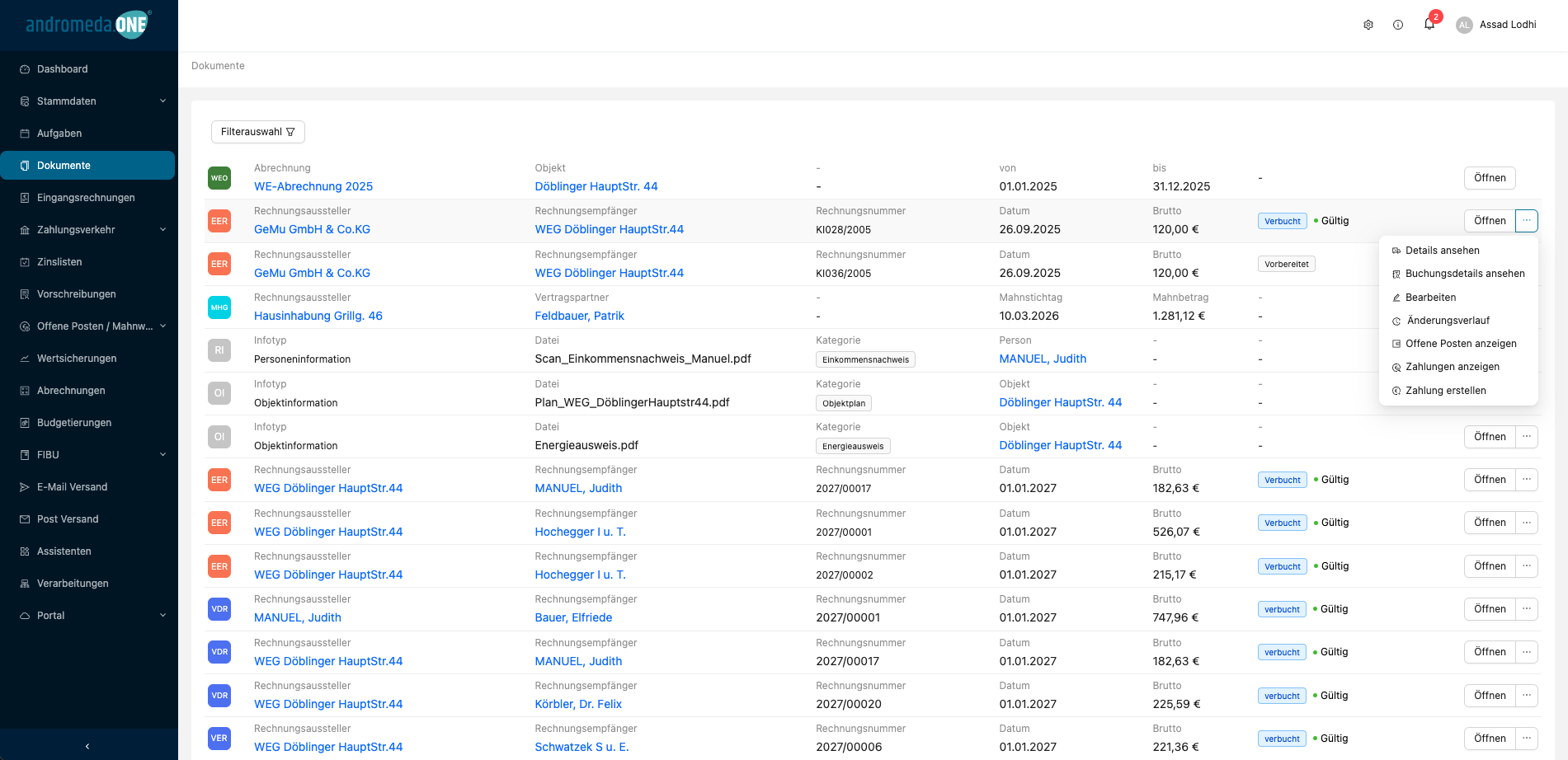The width and height of the screenshot is (1568, 760).
Task: Open the WE-Abrechnung 2025 link
Action: pyautogui.click(x=313, y=186)
